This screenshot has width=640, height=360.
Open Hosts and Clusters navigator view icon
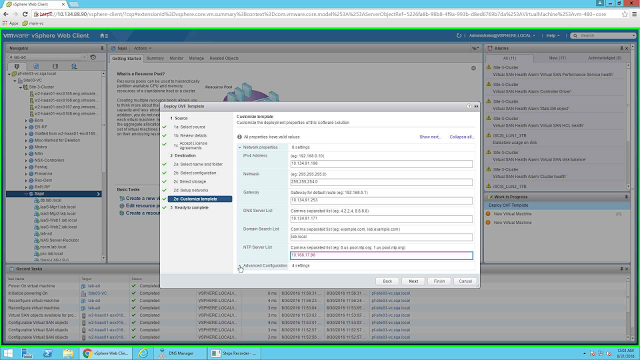click(17, 66)
